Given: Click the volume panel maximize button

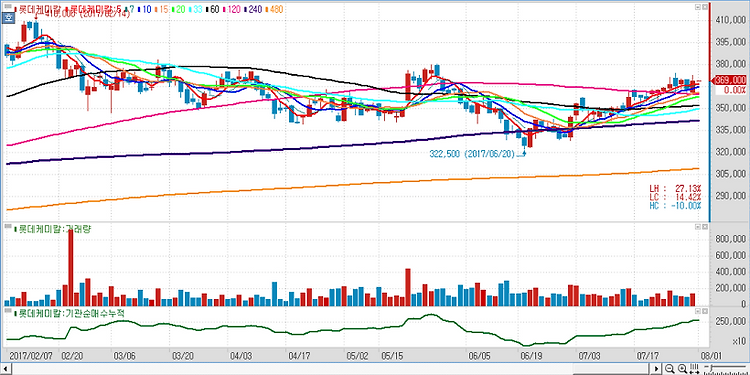Looking at the screenshot, I should 705,227.
